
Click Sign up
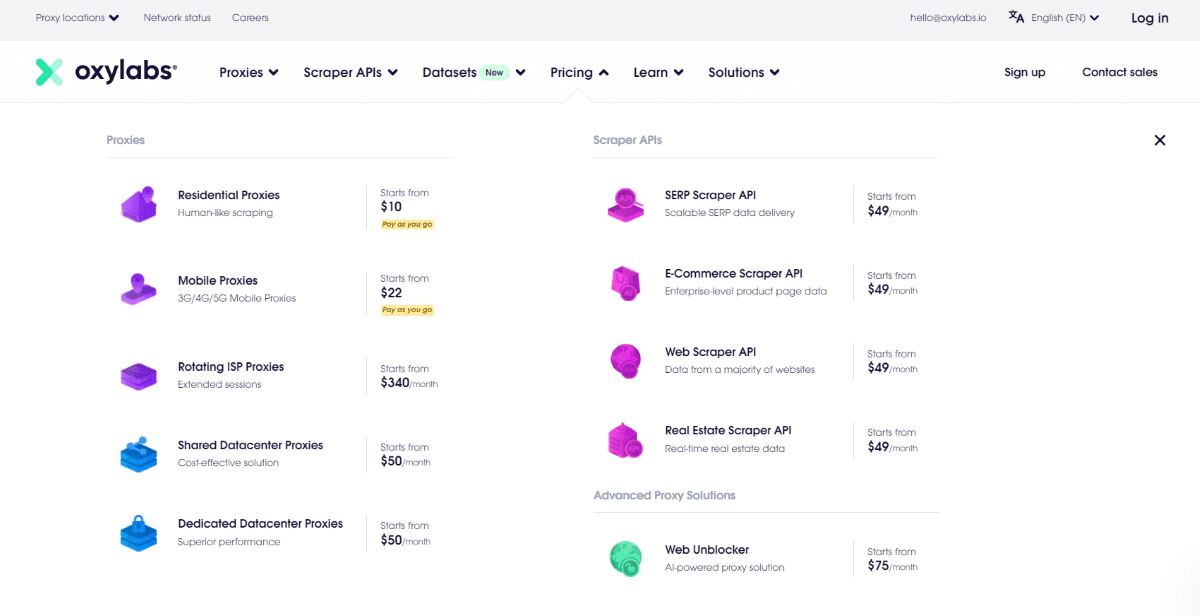click(x=1025, y=72)
